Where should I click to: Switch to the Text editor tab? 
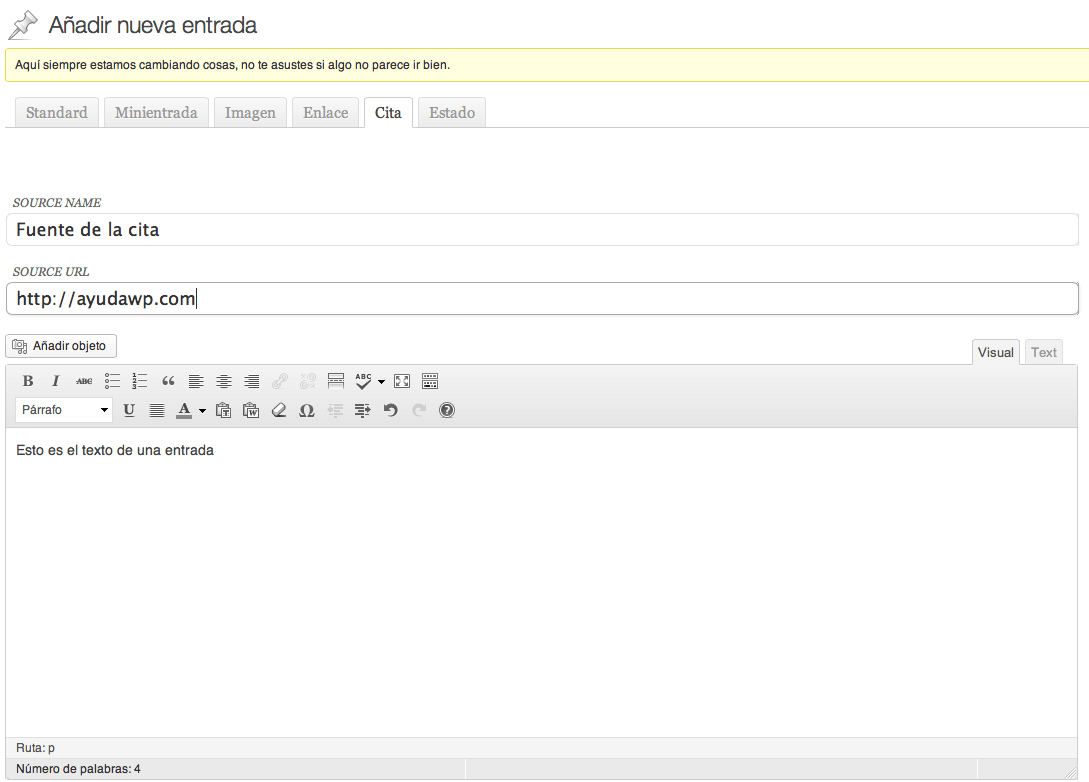point(1043,352)
